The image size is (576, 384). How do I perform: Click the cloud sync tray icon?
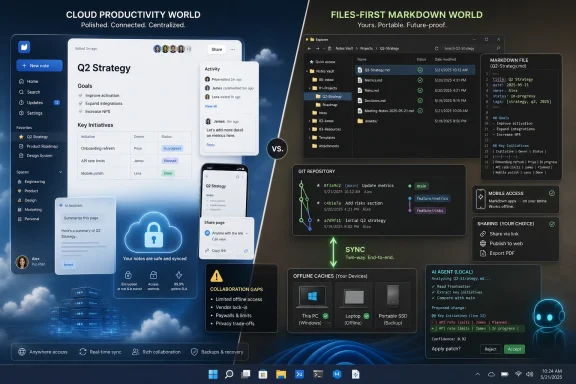click(491, 374)
